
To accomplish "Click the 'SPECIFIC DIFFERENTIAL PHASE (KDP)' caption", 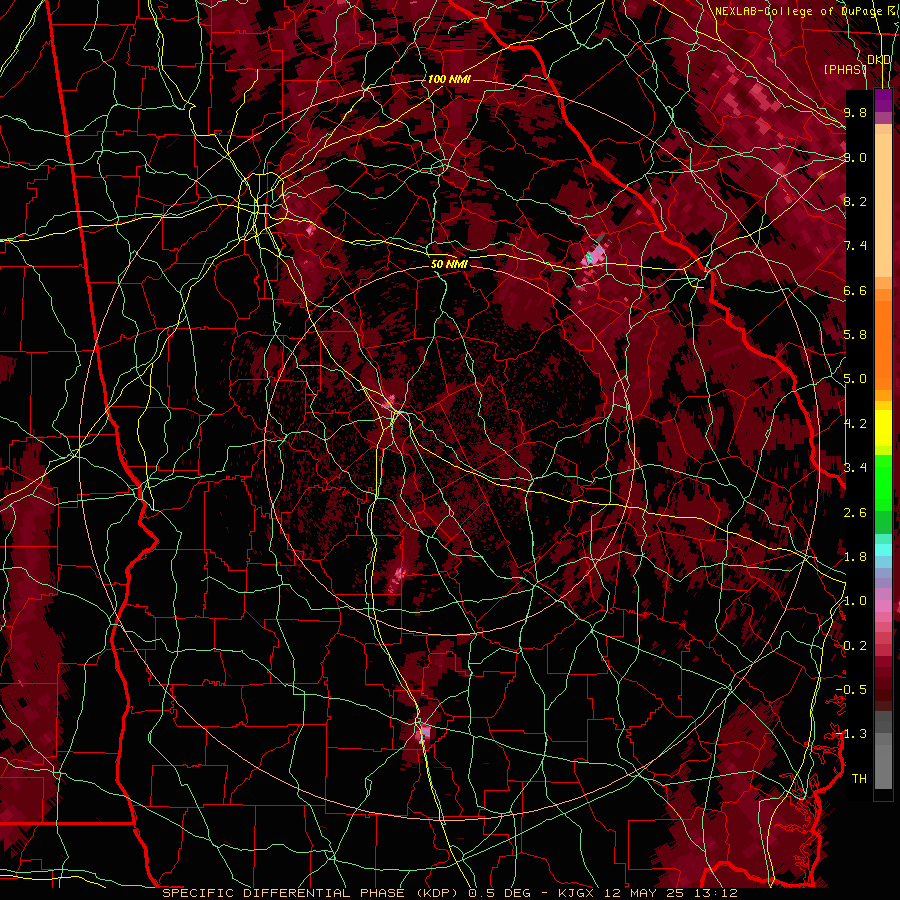I will click(x=311, y=894).
